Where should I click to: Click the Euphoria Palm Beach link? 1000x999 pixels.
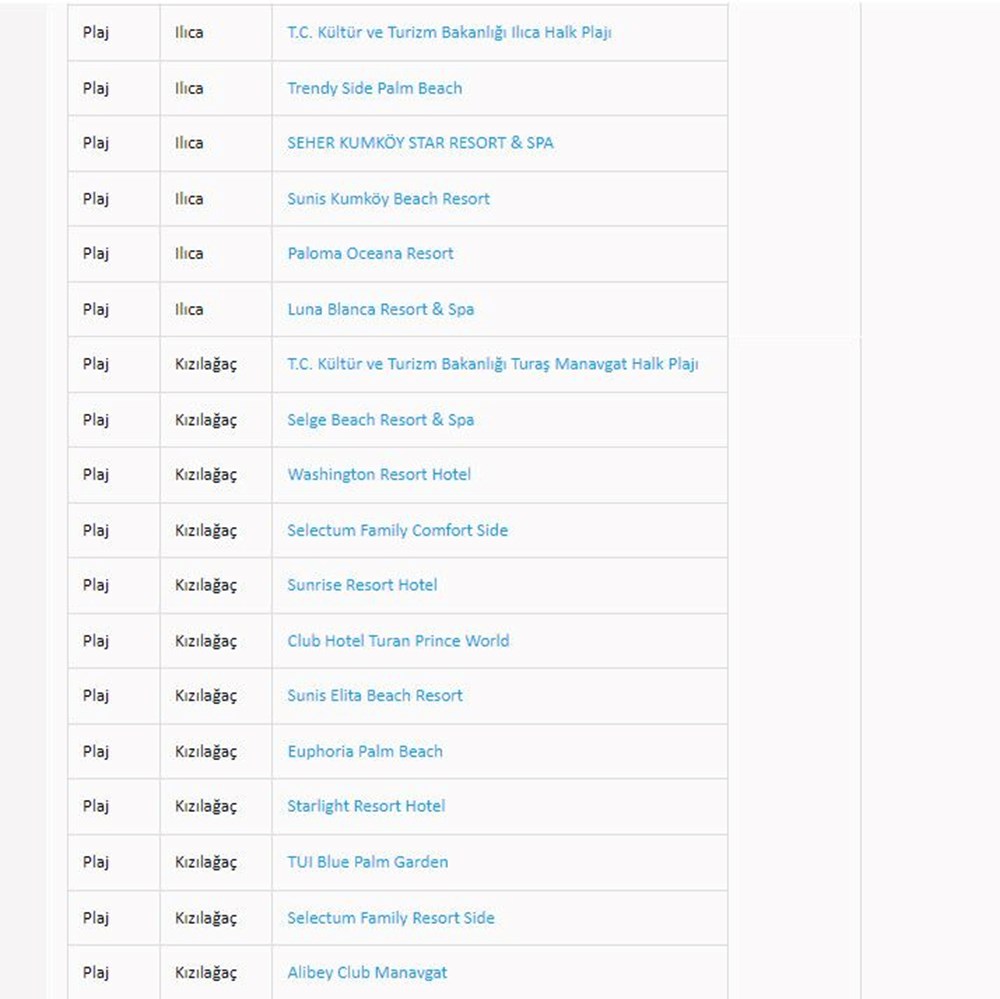364,751
